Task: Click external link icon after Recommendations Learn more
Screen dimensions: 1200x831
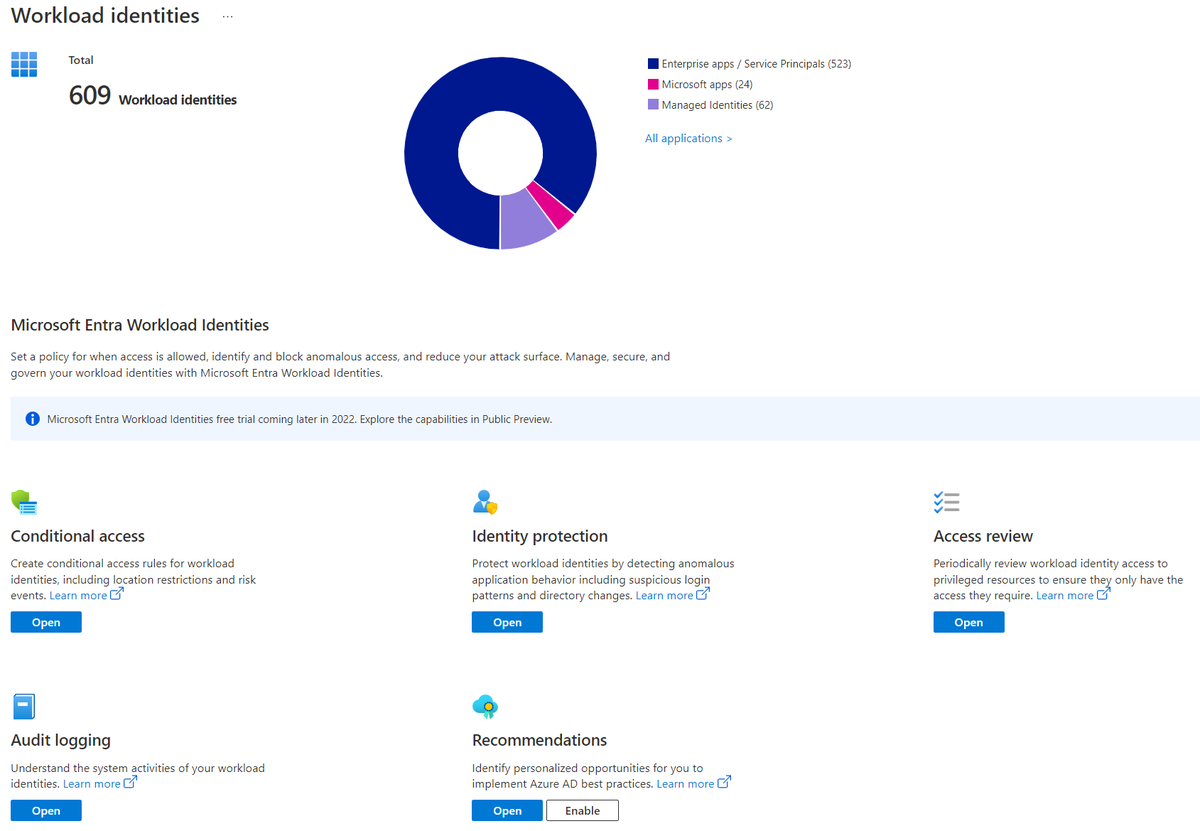Action: point(724,782)
